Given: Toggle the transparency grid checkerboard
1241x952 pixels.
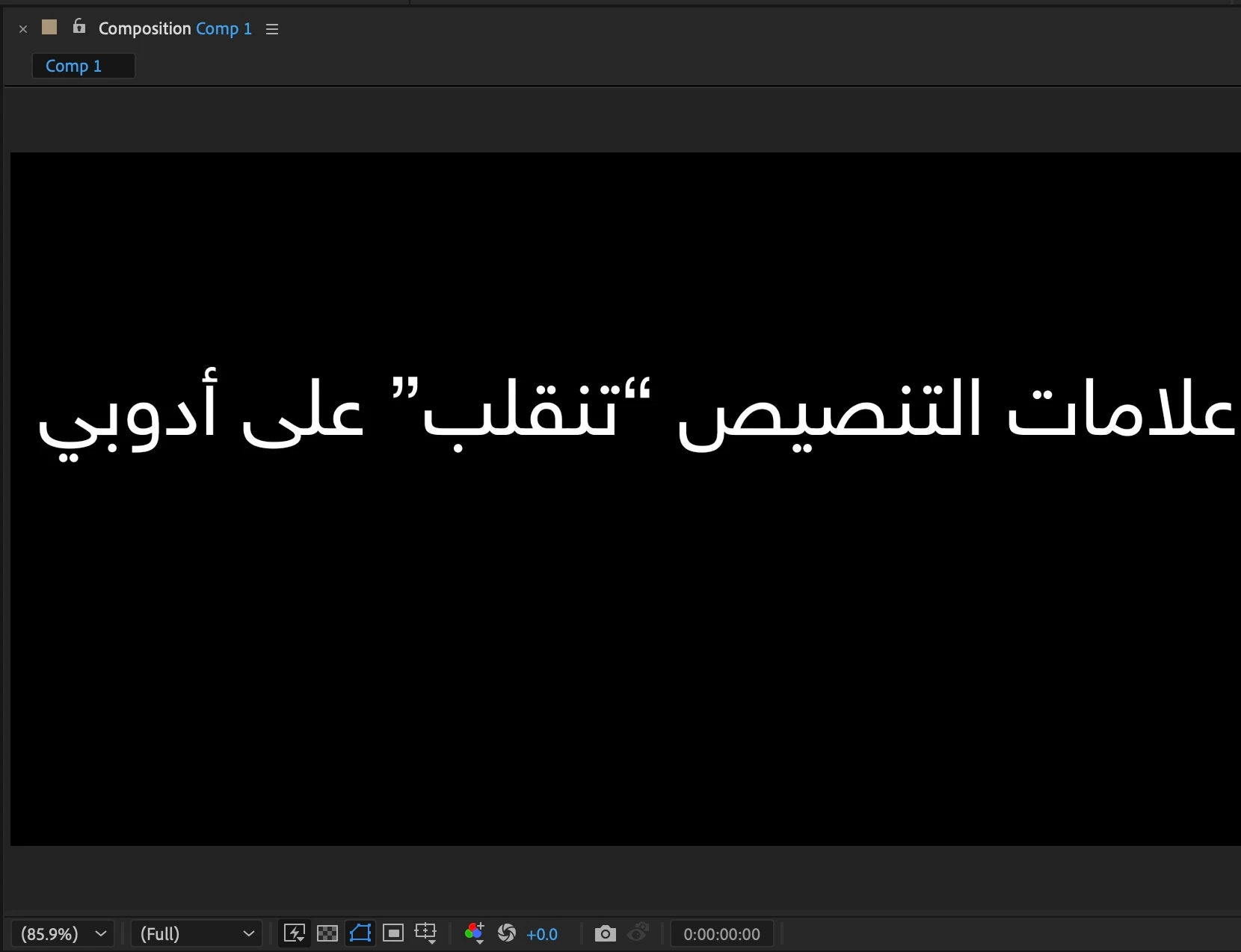Looking at the screenshot, I should pos(327,933).
